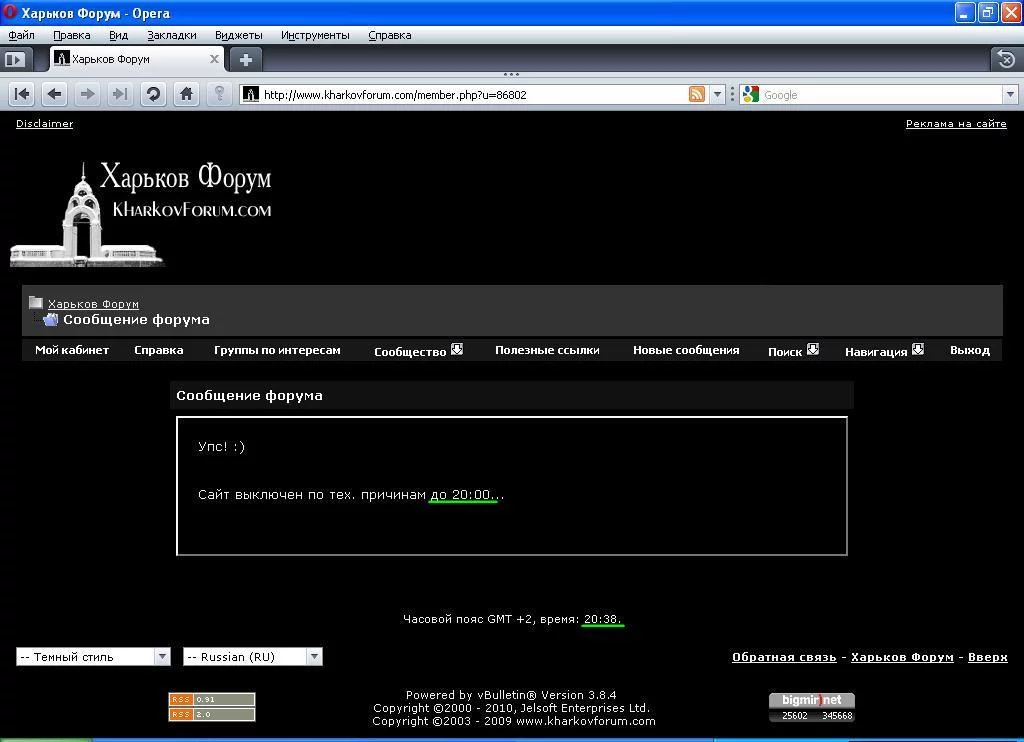
Task: Click the Home icon in toolbar
Action: tap(186, 94)
